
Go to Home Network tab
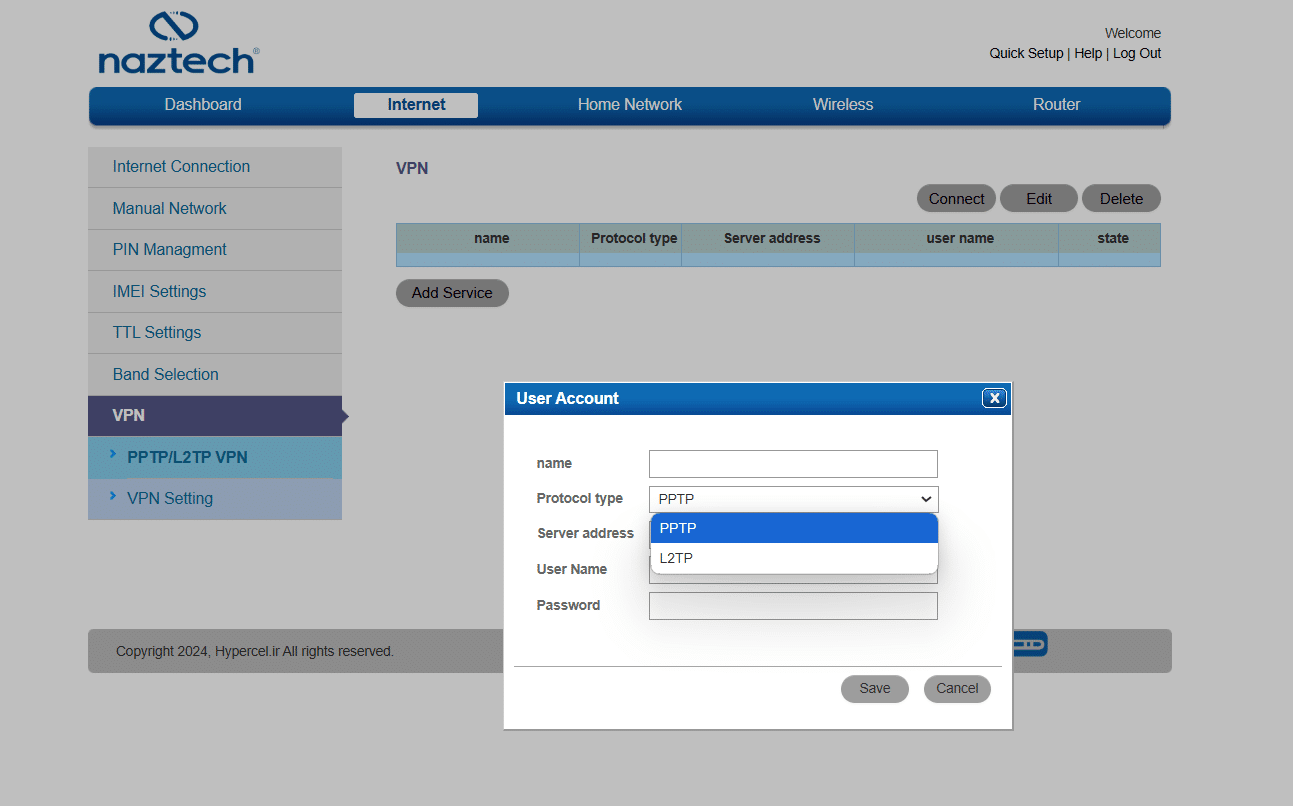coord(629,105)
